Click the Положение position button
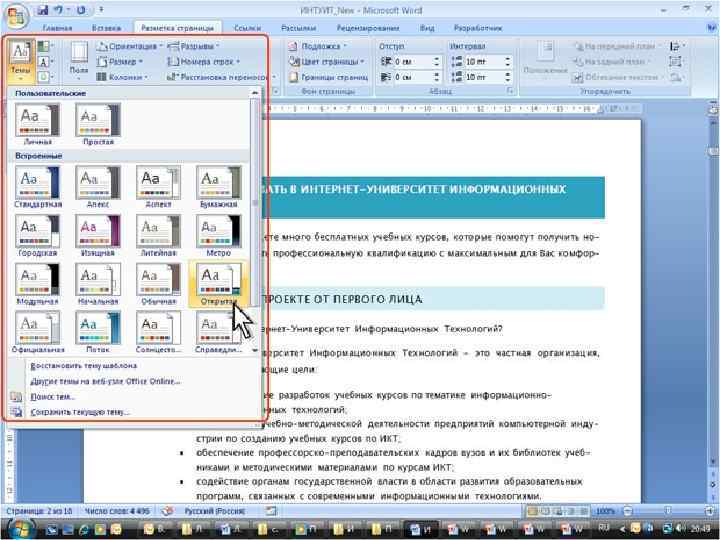The image size is (720, 540). pos(546,59)
